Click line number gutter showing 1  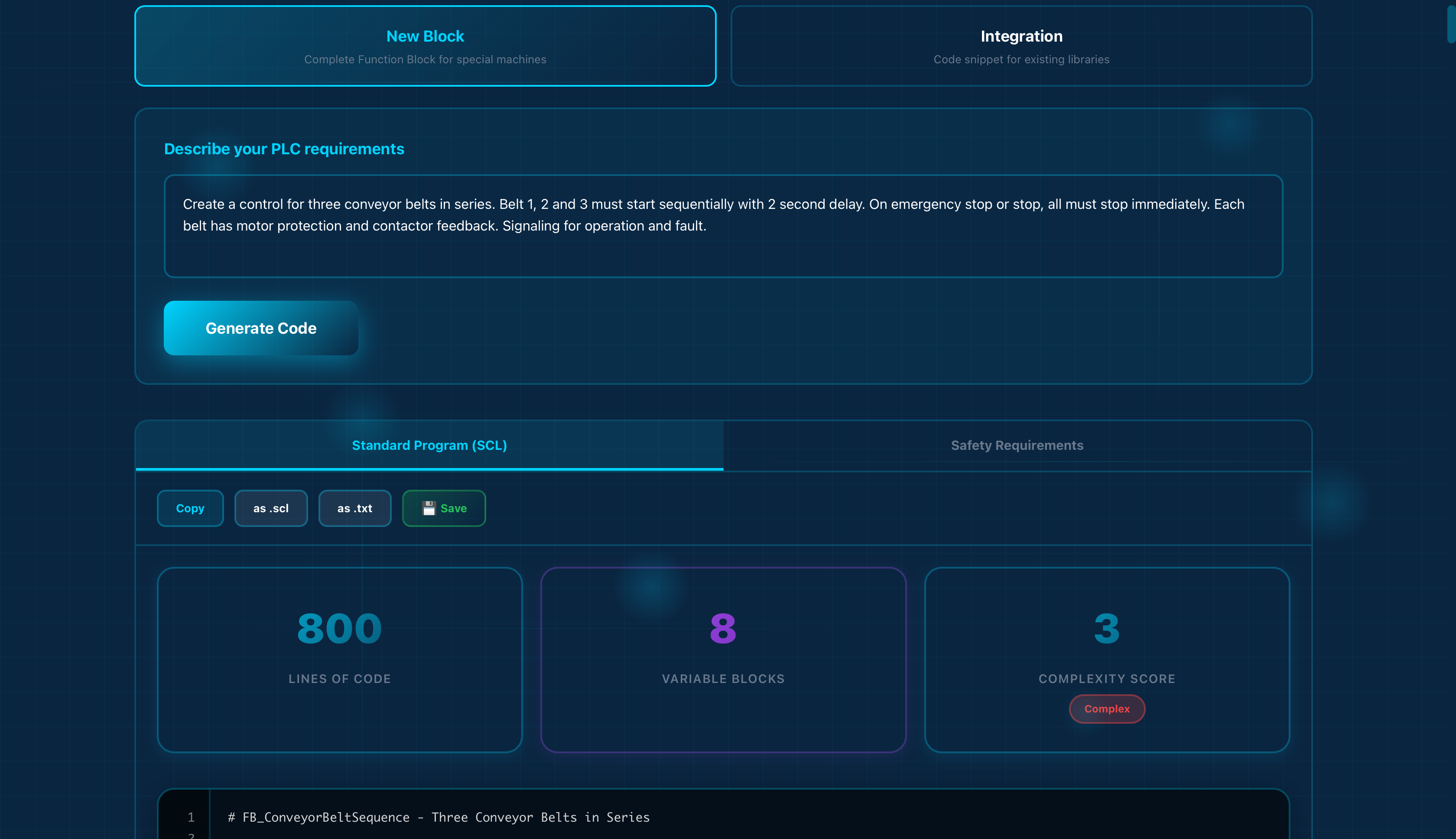(x=191, y=817)
